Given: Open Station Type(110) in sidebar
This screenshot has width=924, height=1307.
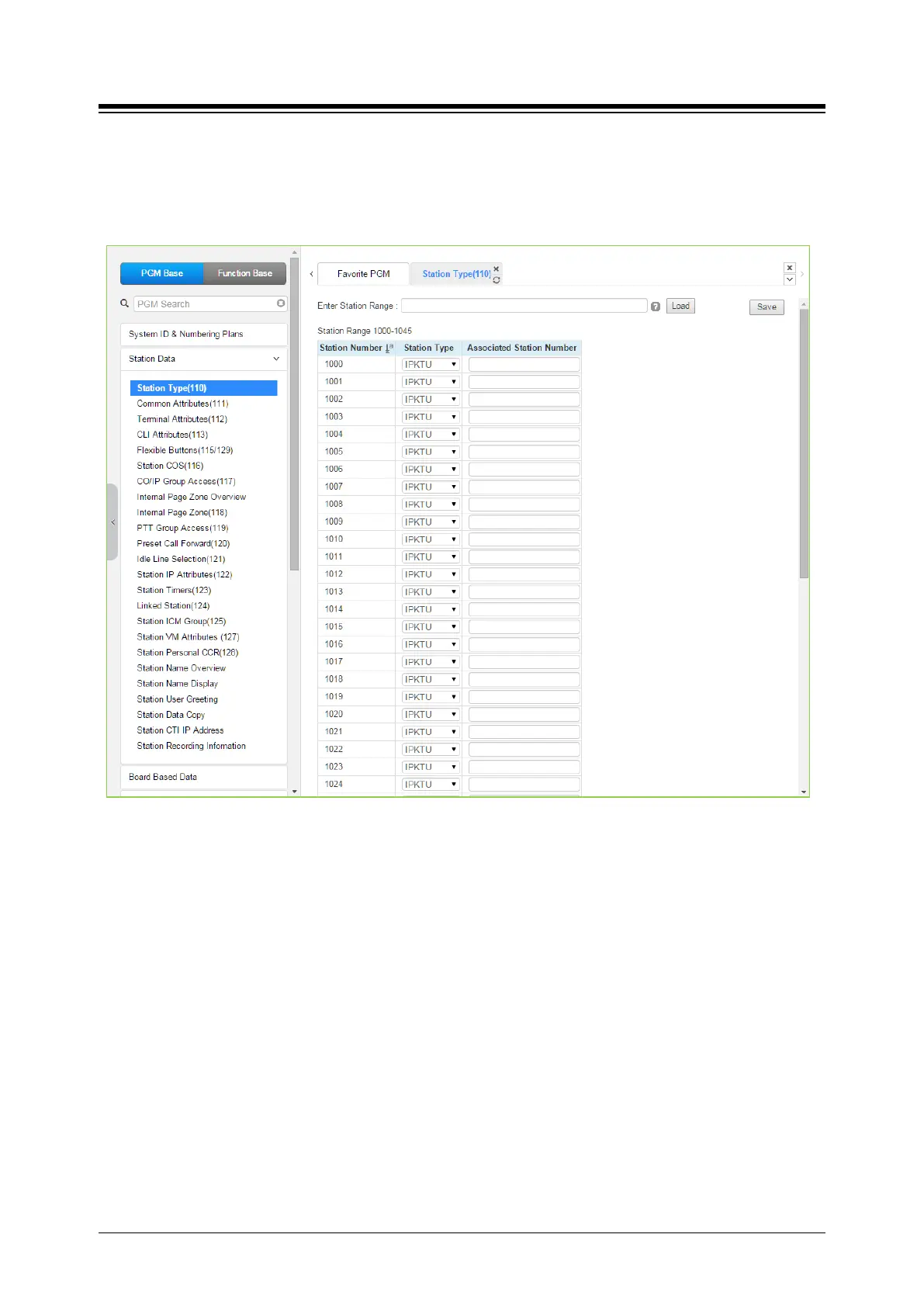Looking at the screenshot, I should pos(203,388).
